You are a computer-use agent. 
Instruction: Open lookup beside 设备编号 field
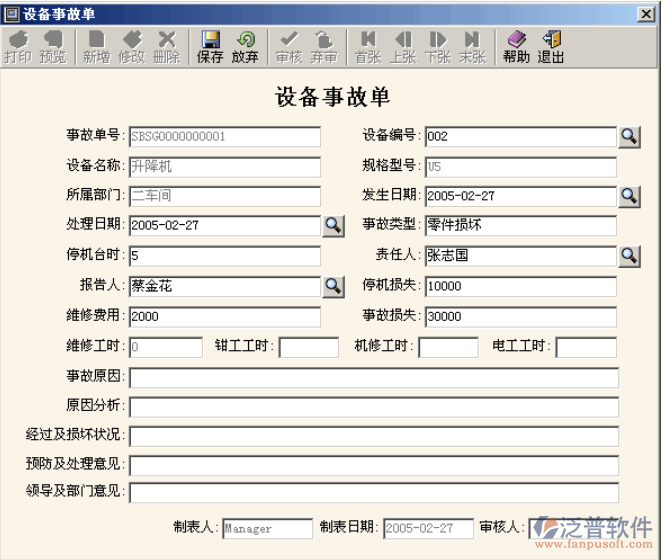point(629,137)
